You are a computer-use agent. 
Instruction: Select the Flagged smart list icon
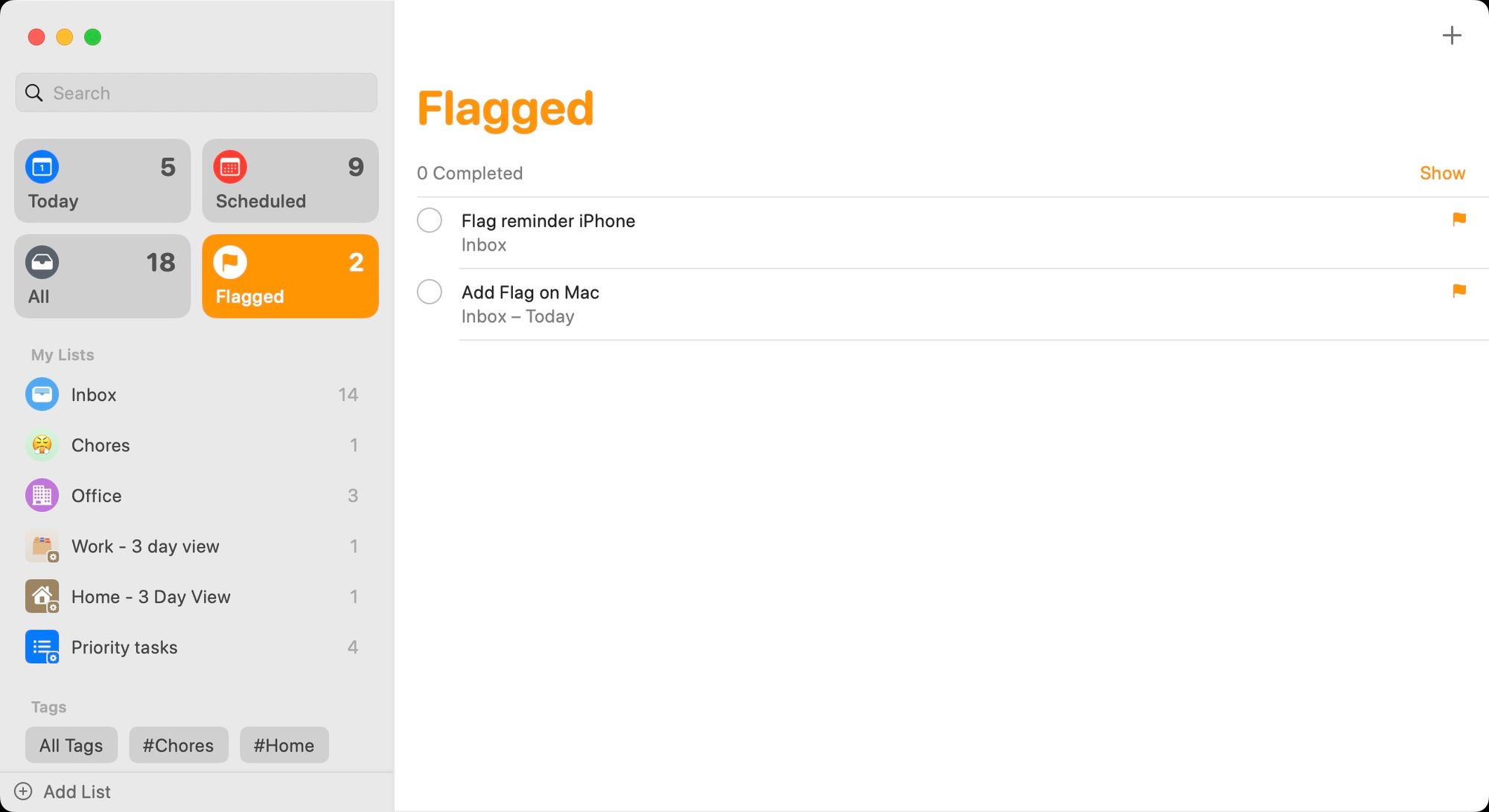pyautogui.click(x=230, y=261)
